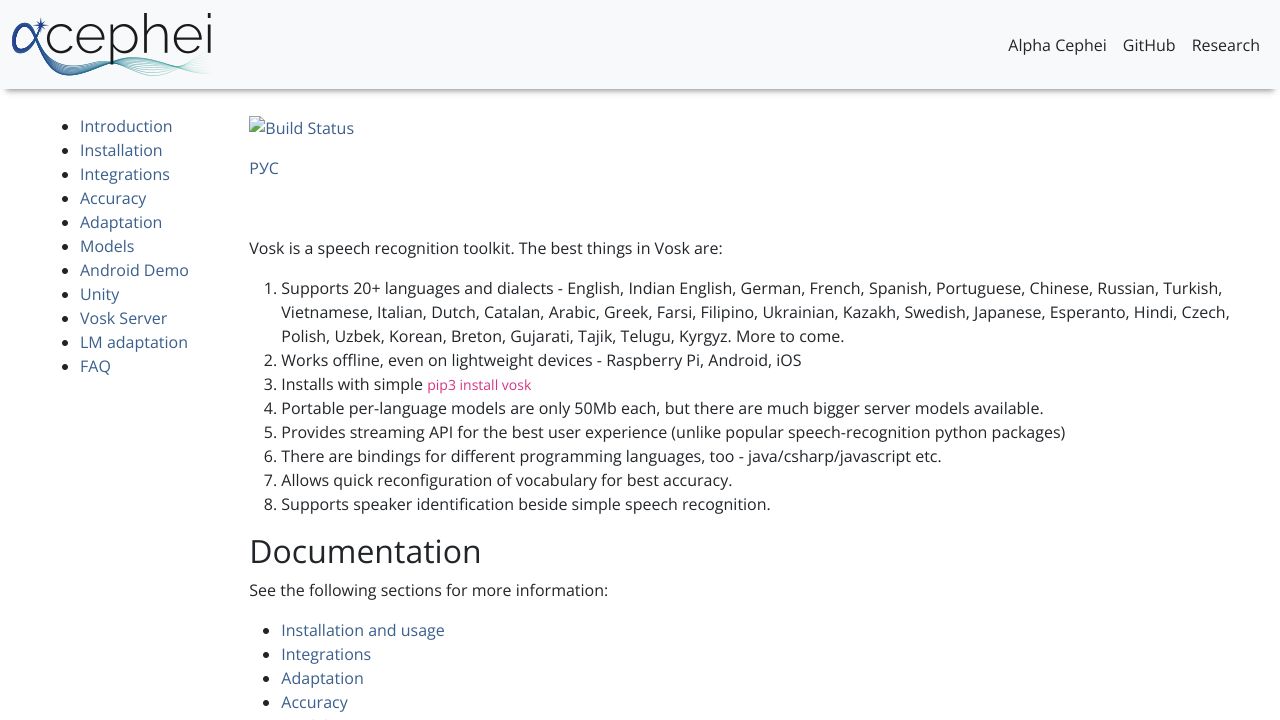Screen dimensions: 1280x720
Task: Click the Alpha Cephei logo
Action: click(x=112, y=44)
